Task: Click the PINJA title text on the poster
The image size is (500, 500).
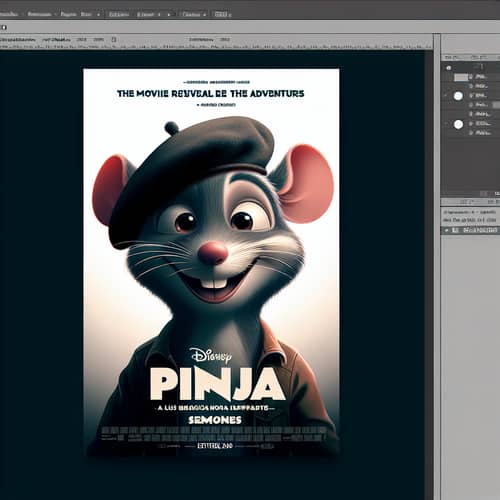Action: (217, 384)
